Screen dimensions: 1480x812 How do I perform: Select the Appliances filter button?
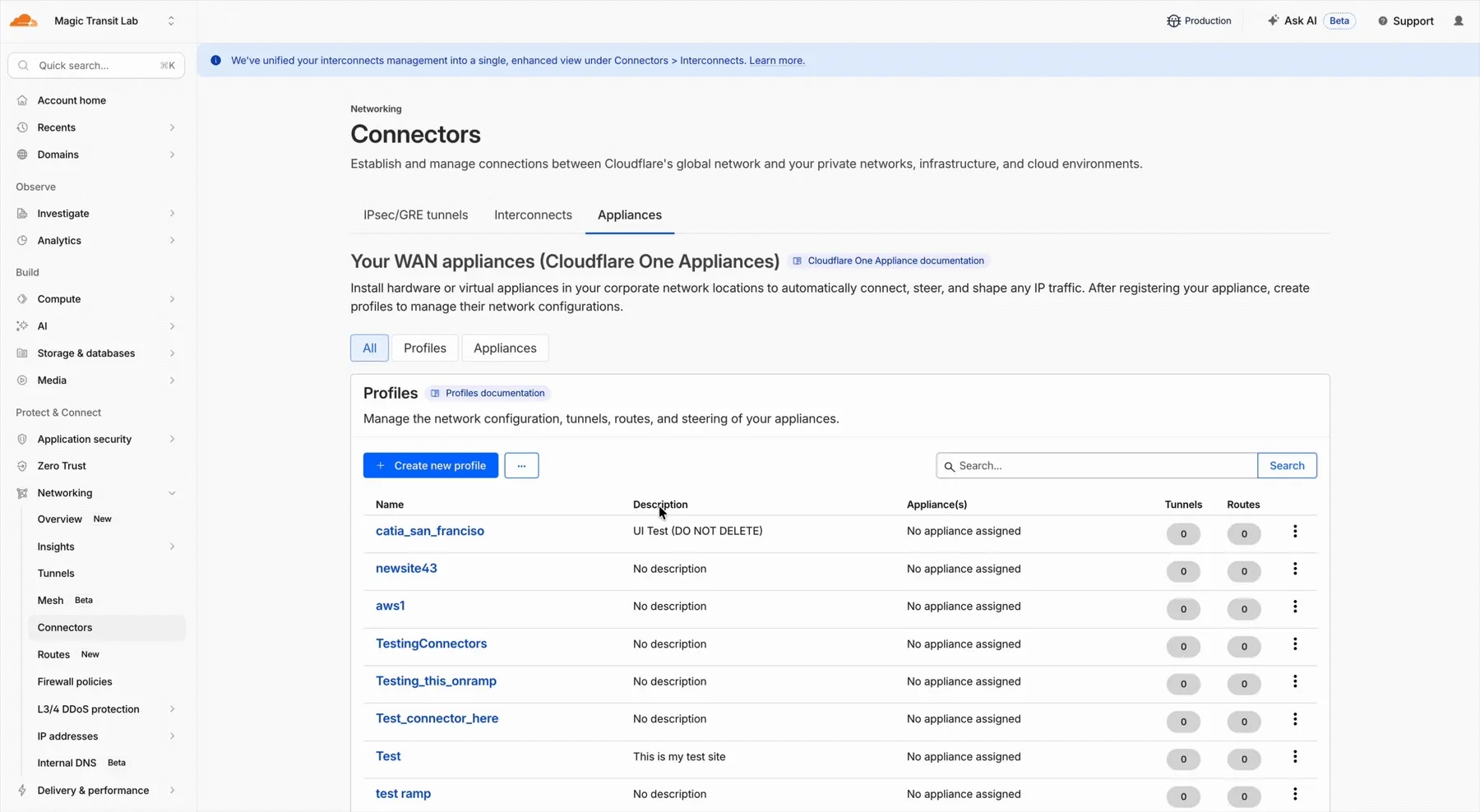(505, 348)
